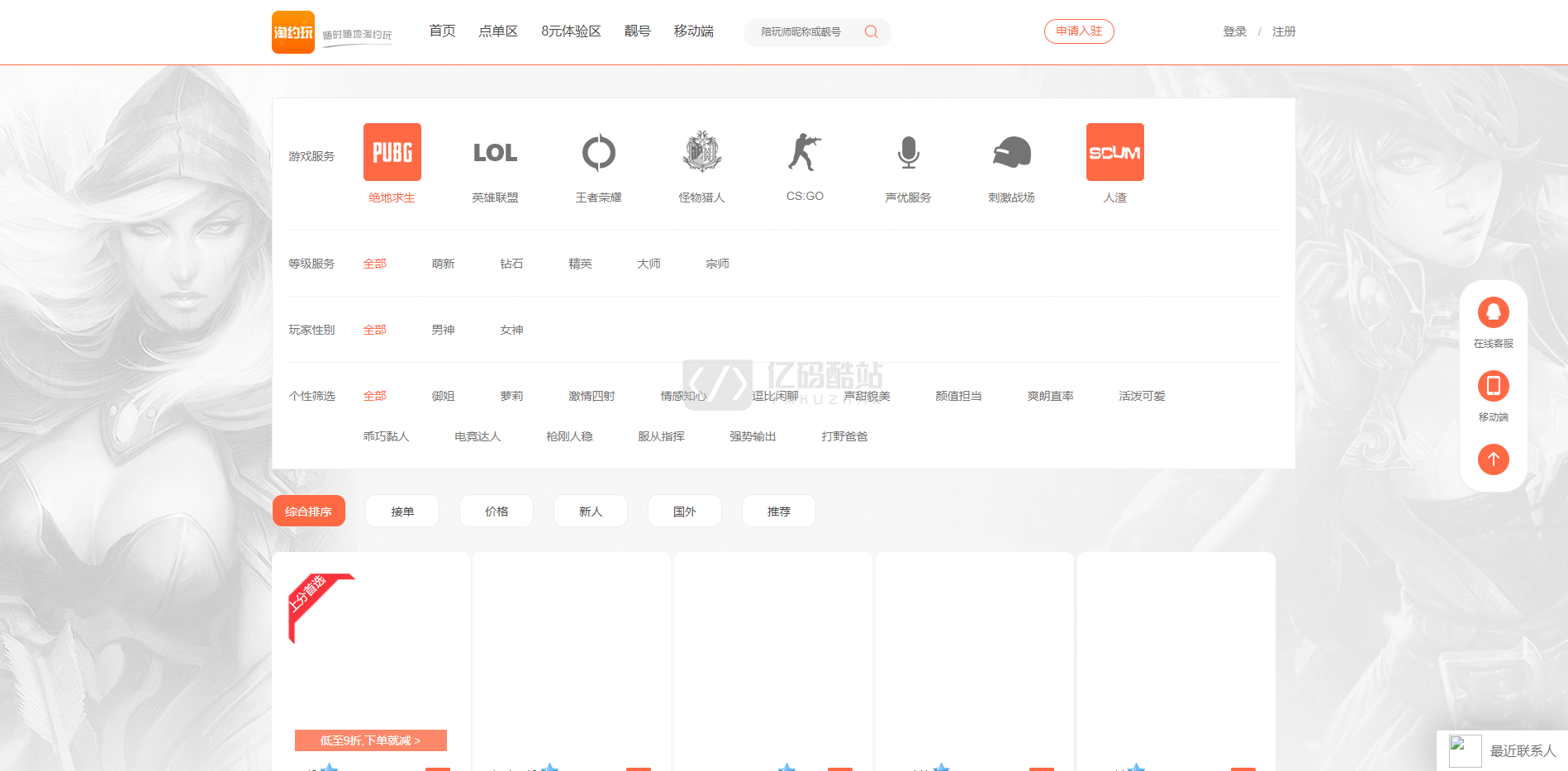Sort by 国外 tab
This screenshot has width=1568, height=771.
point(685,511)
